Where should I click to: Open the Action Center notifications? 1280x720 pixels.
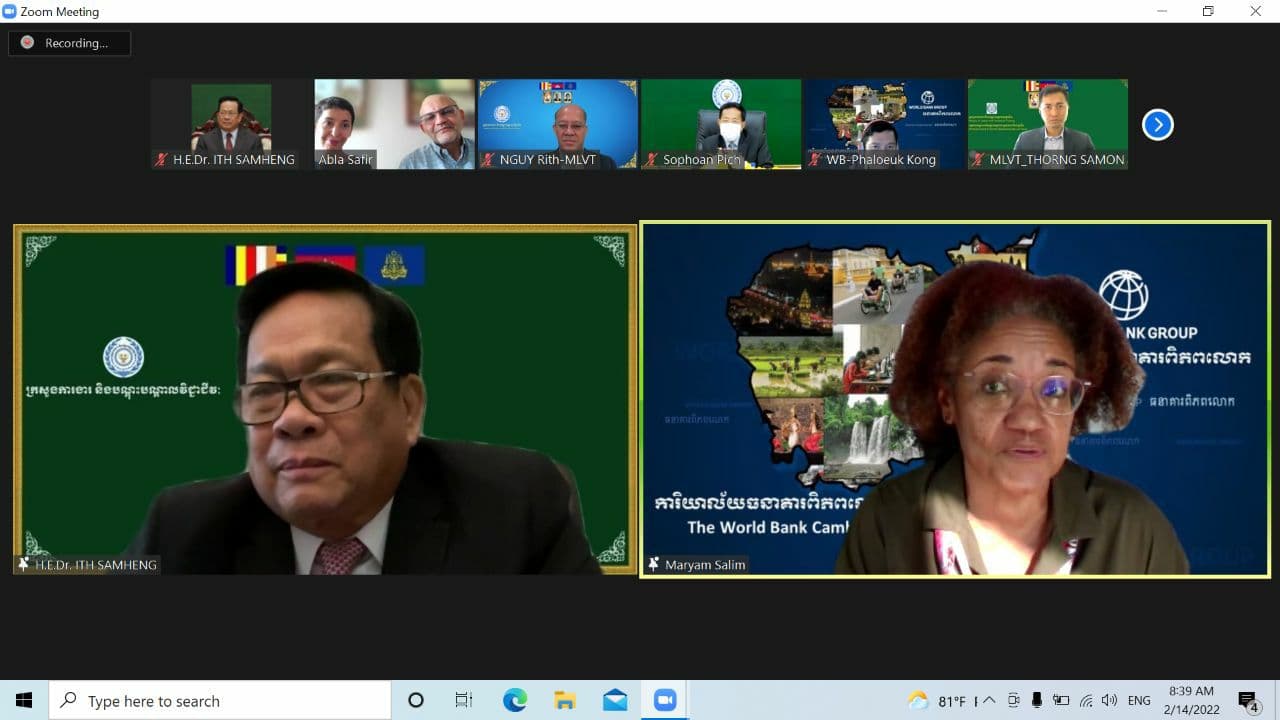click(x=1248, y=700)
